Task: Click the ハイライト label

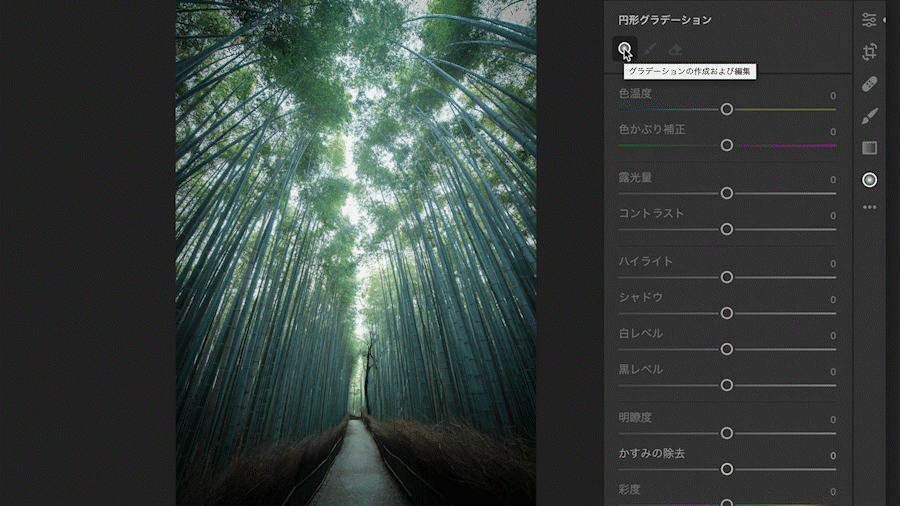Action: [x=645, y=261]
